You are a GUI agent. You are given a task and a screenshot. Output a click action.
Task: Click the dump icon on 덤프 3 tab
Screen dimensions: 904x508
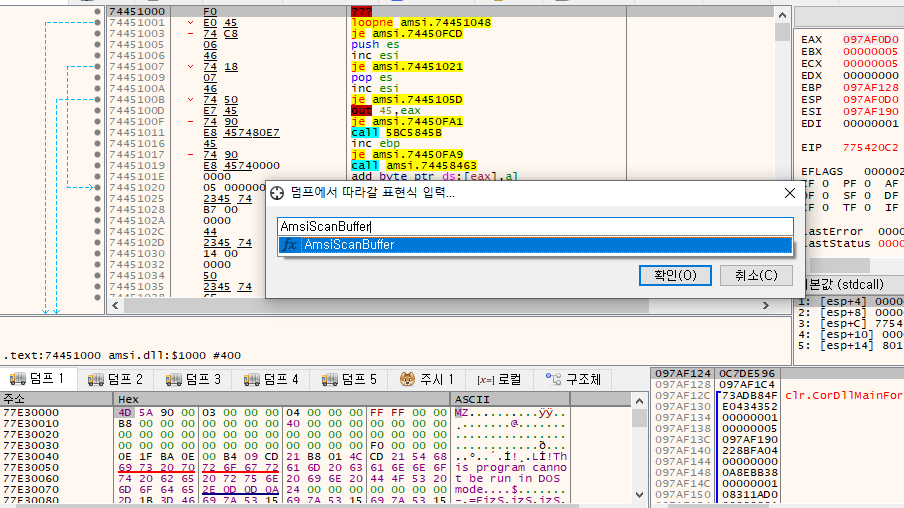pyautogui.click(x=174, y=379)
